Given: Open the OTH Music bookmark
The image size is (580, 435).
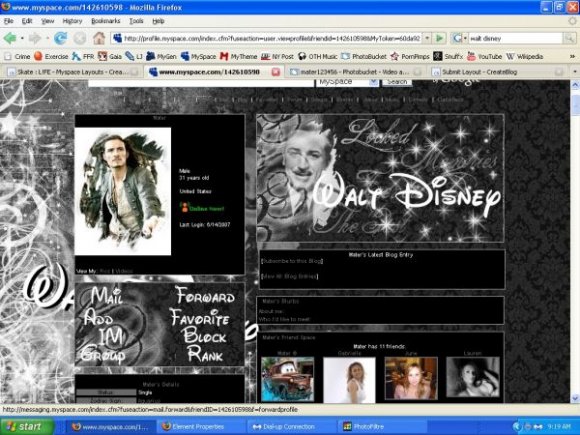Looking at the screenshot, I should (318, 57).
